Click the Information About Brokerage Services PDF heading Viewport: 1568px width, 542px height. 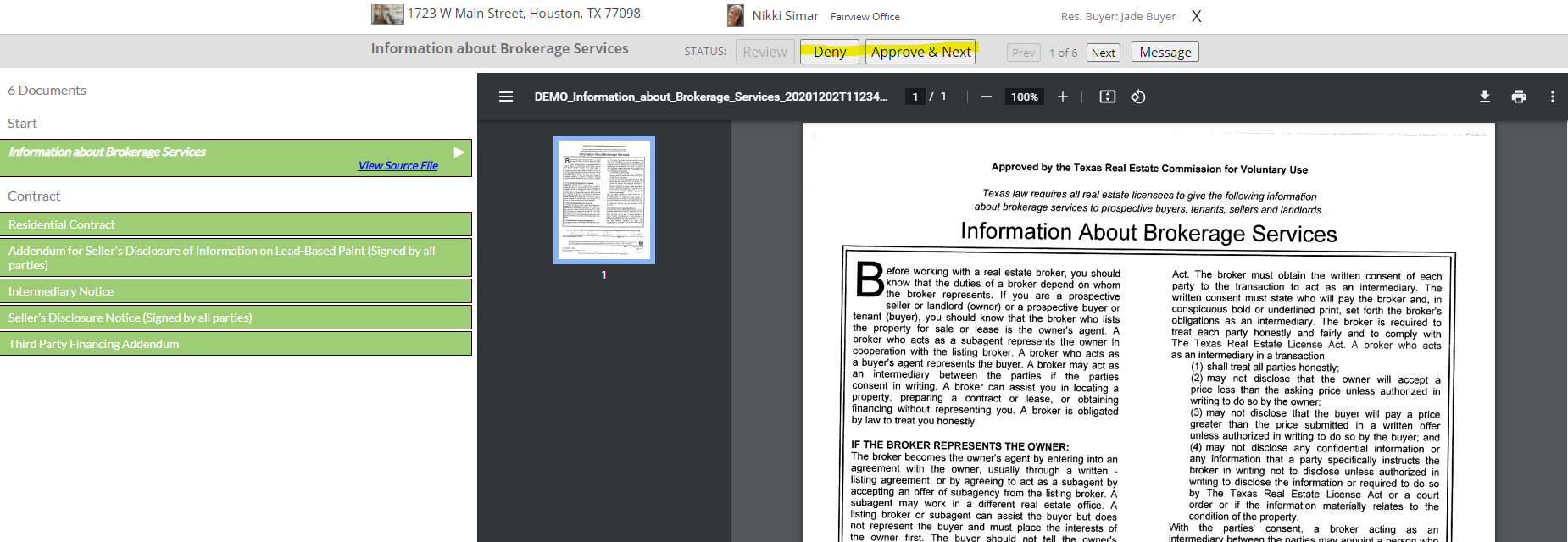(1148, 233)
